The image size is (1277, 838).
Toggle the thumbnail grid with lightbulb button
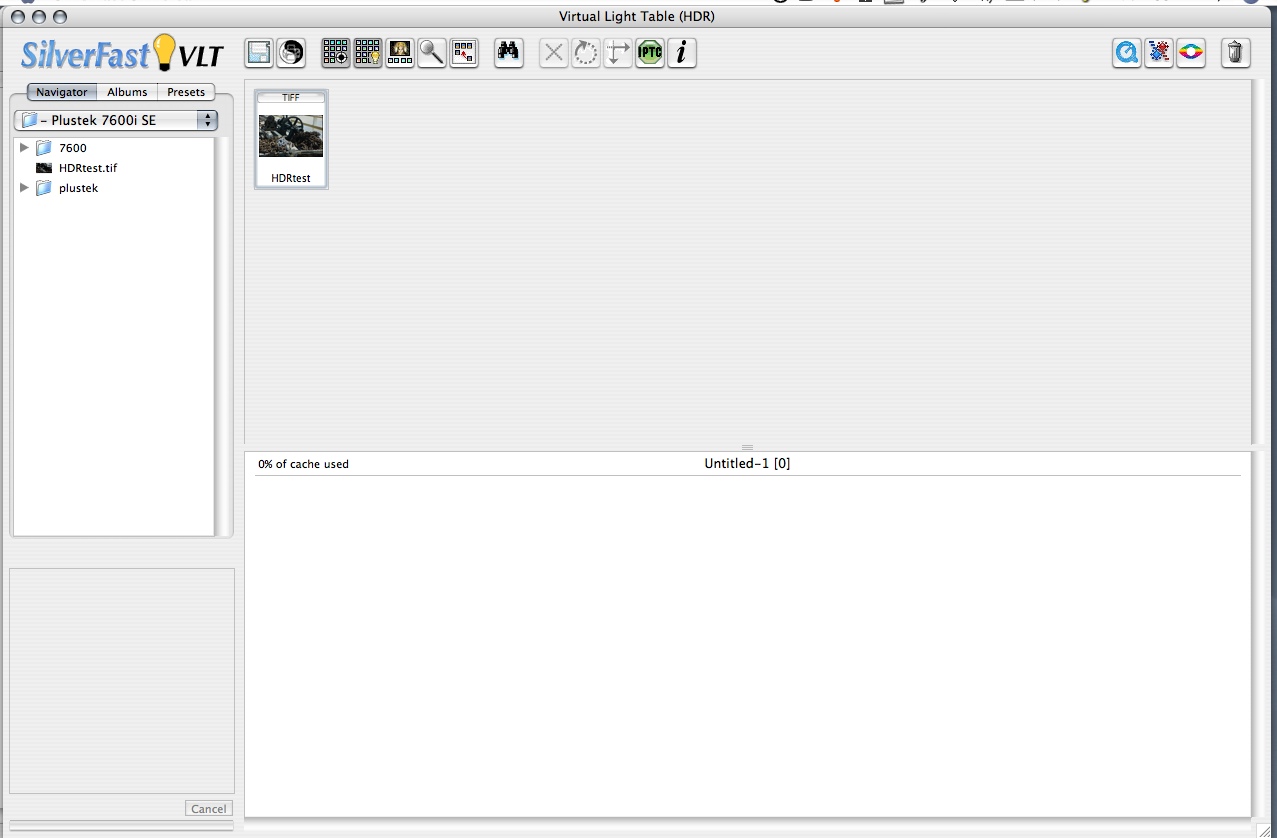pos(368,53)
